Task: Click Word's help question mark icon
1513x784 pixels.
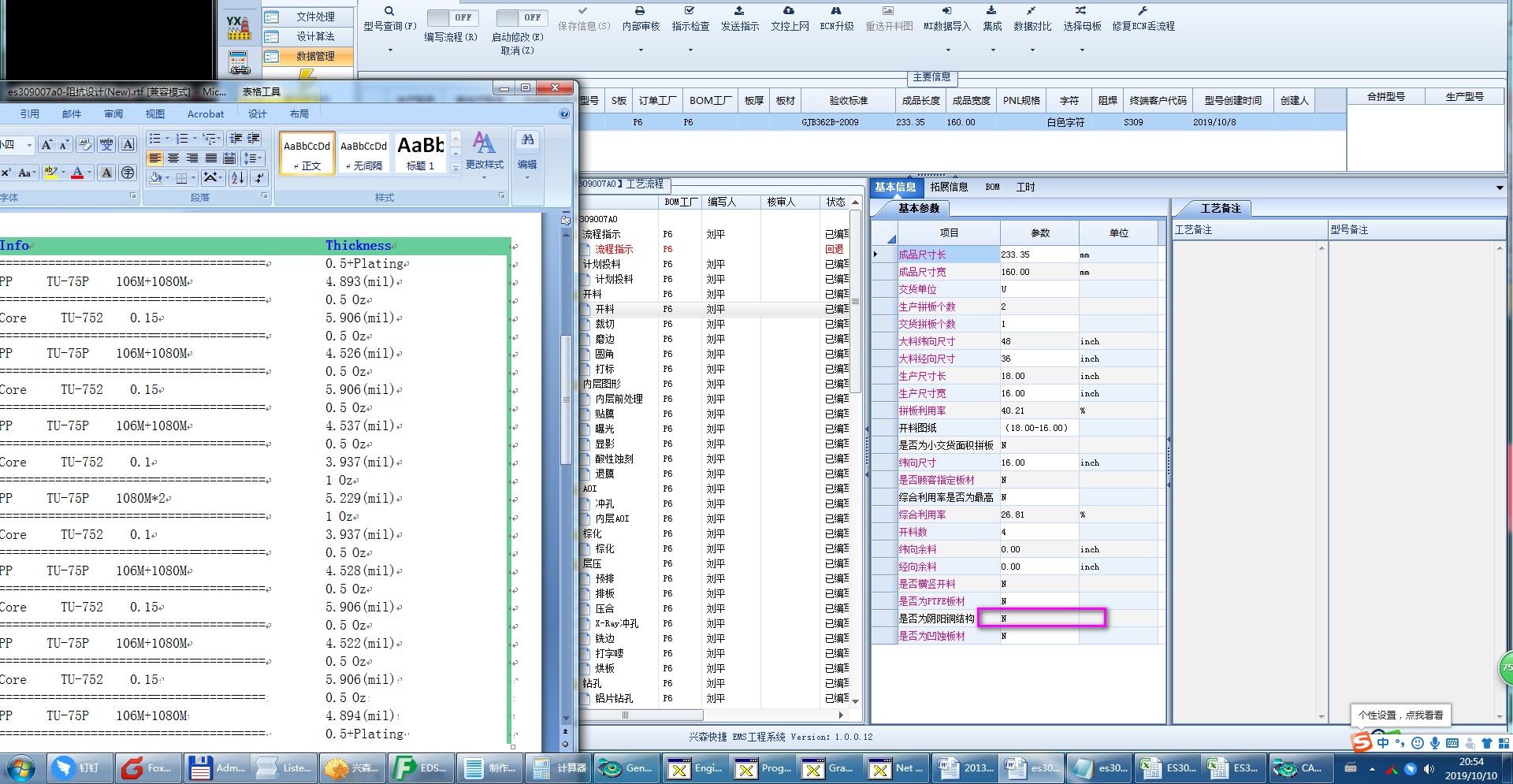Action: click(564, 114)
